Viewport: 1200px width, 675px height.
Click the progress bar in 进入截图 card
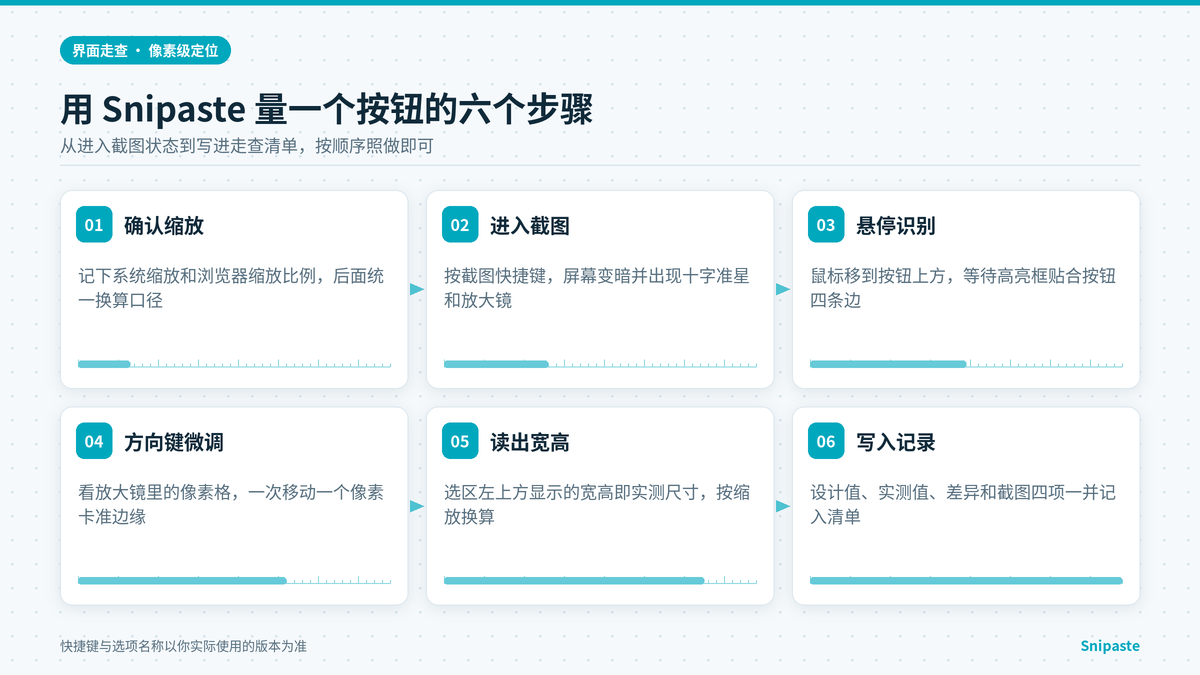[600, 364]
